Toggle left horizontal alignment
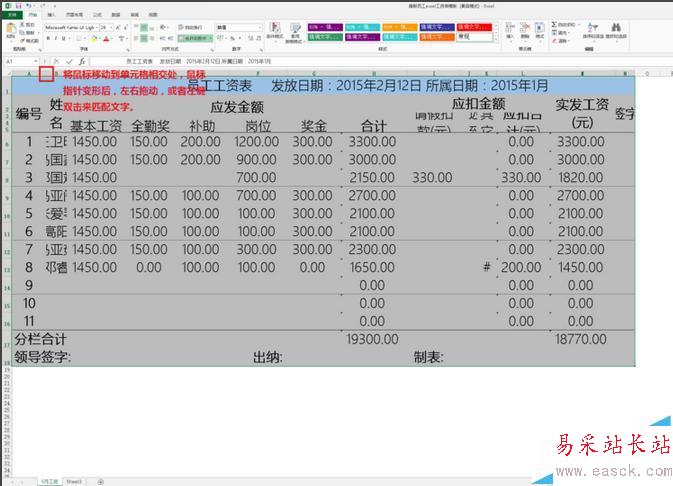 pyautogui.click(x=136, y=38)
